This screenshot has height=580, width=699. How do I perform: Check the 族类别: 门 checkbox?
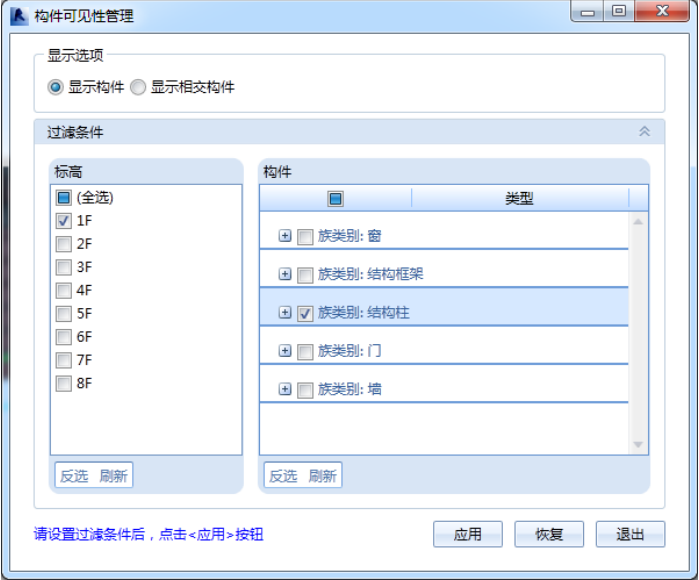pyautogui.click(x=305, y=352)
